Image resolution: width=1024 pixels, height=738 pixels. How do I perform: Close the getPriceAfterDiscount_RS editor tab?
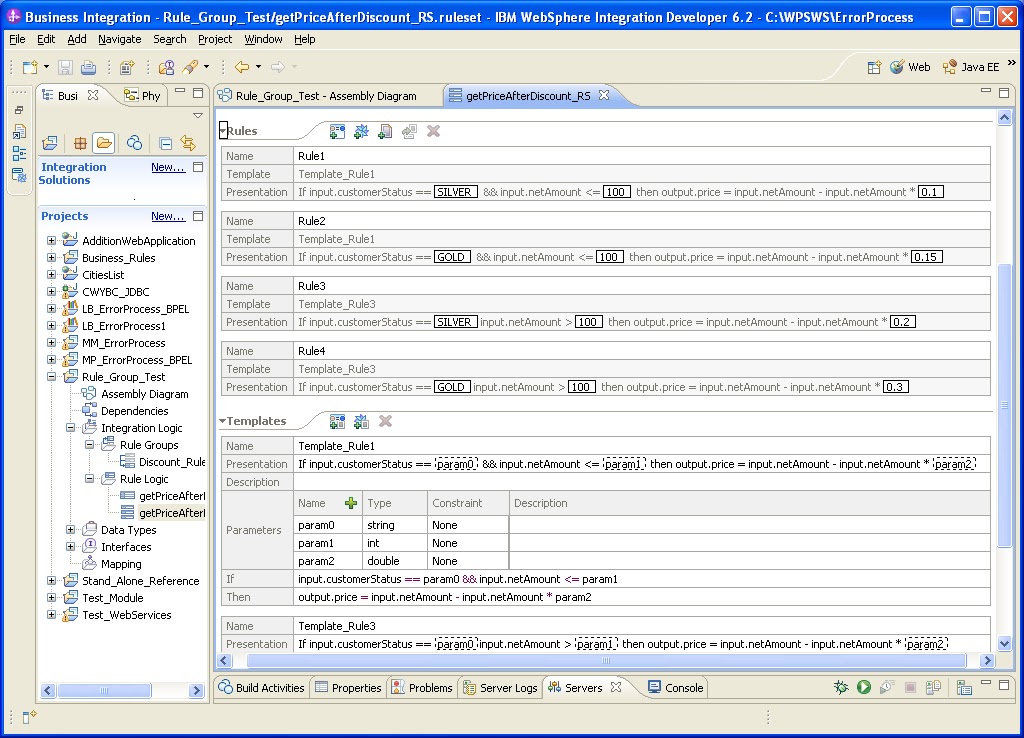point(604,95)
